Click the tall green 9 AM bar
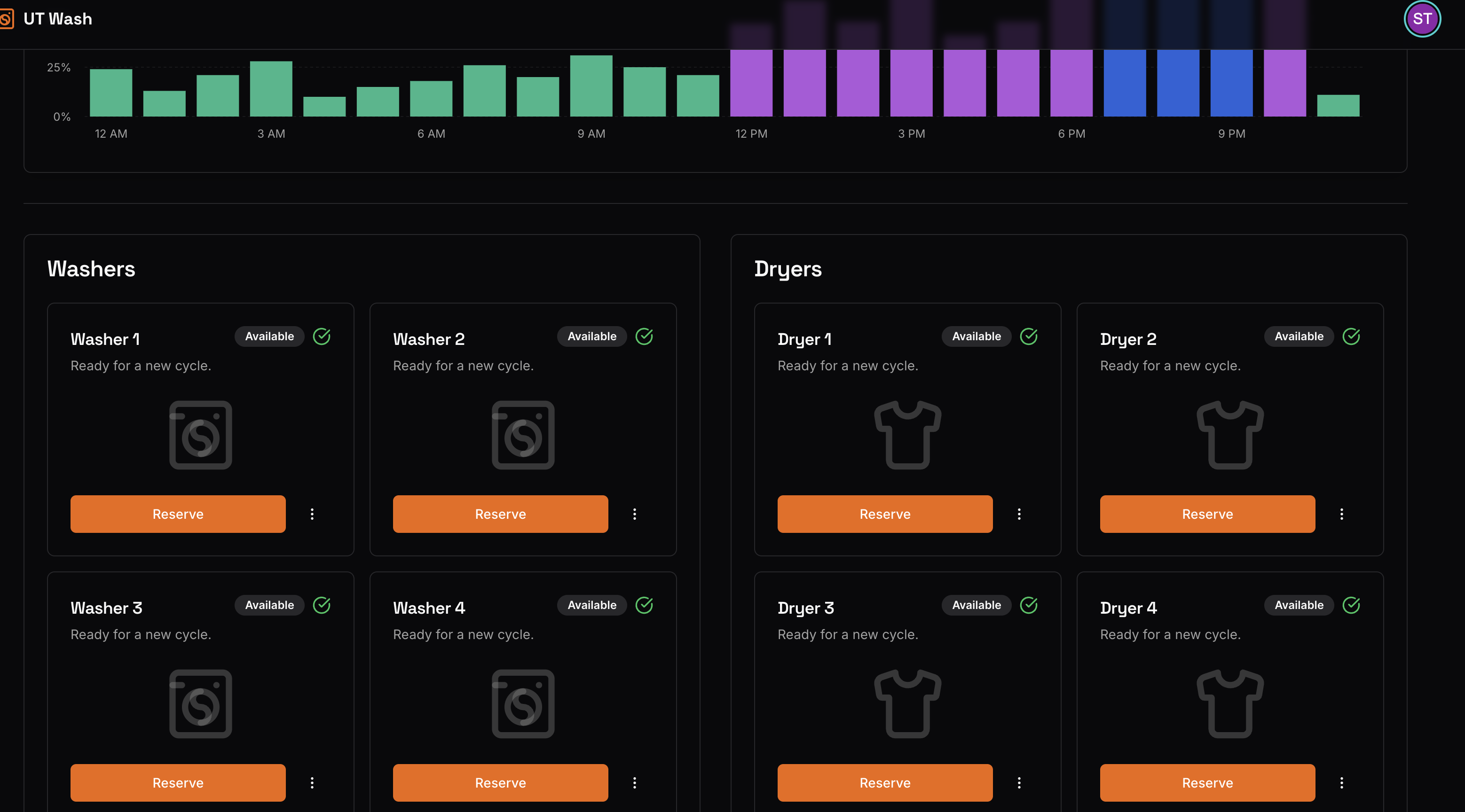 [591, 86]
